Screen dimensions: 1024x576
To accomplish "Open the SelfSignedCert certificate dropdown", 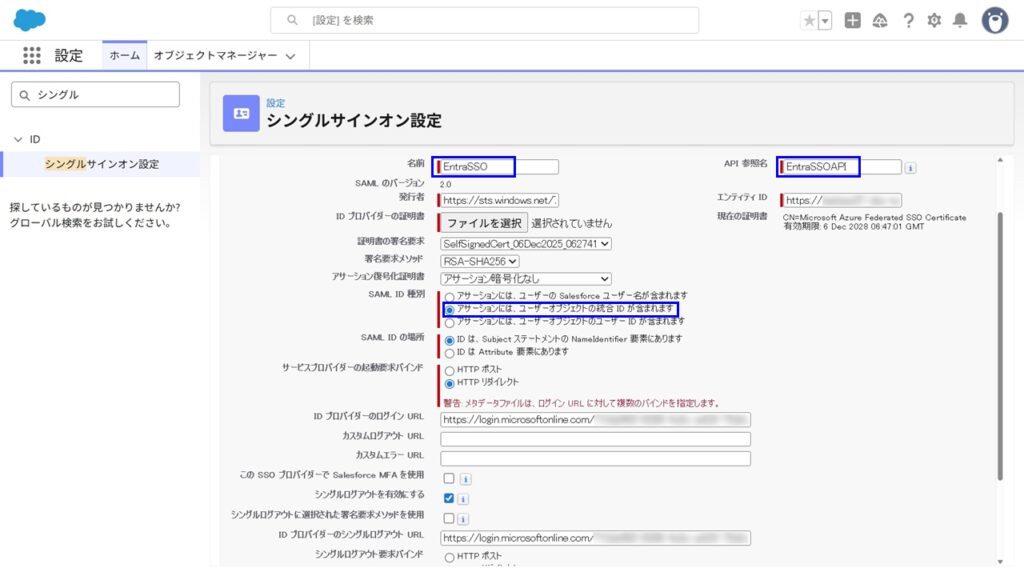I will pyautogui.click(x=526, y=244).
